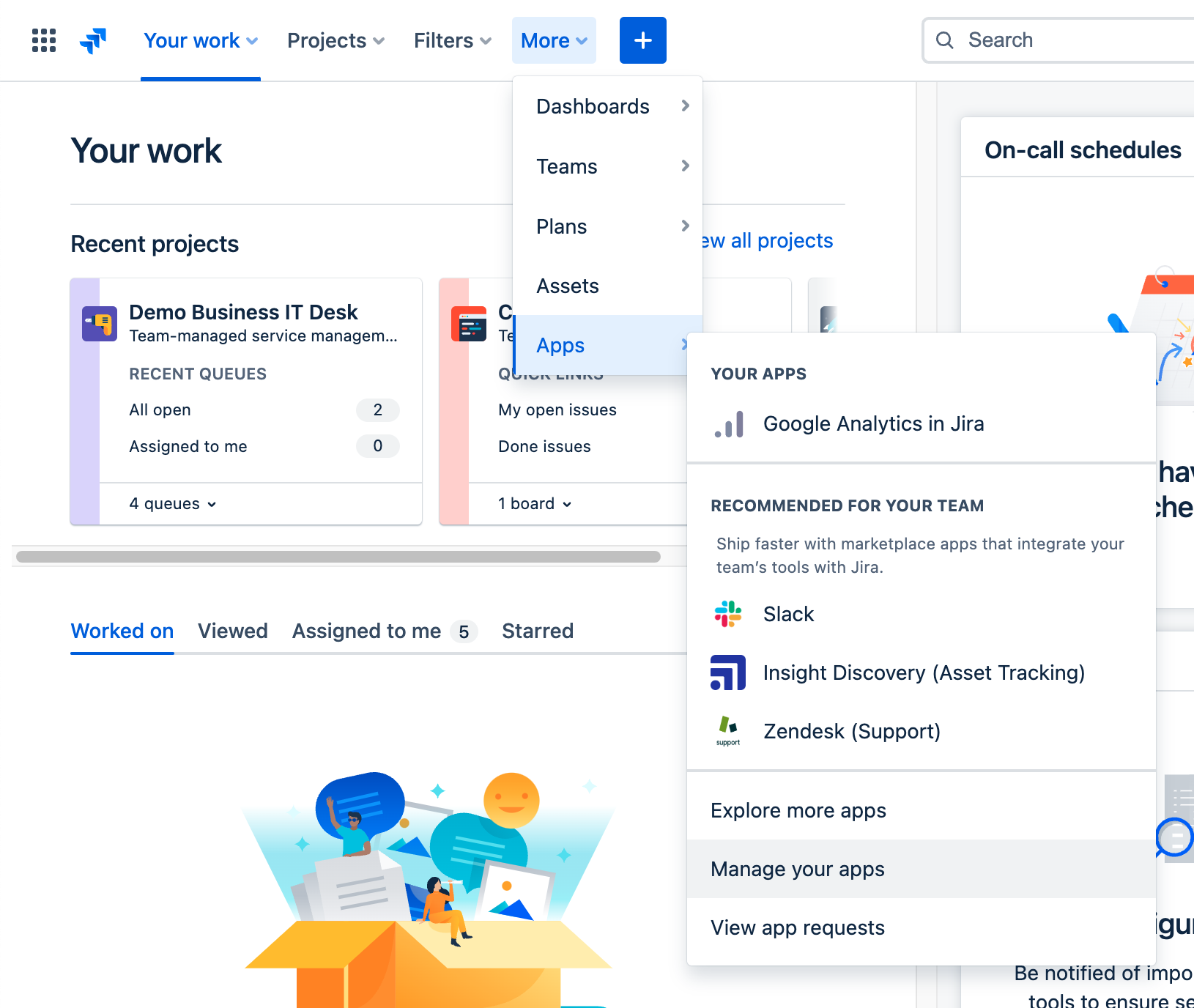The height and width of the screenshot is (1008, 1194).
Task: Click the Slack app icon
Action: click(728, 614)
